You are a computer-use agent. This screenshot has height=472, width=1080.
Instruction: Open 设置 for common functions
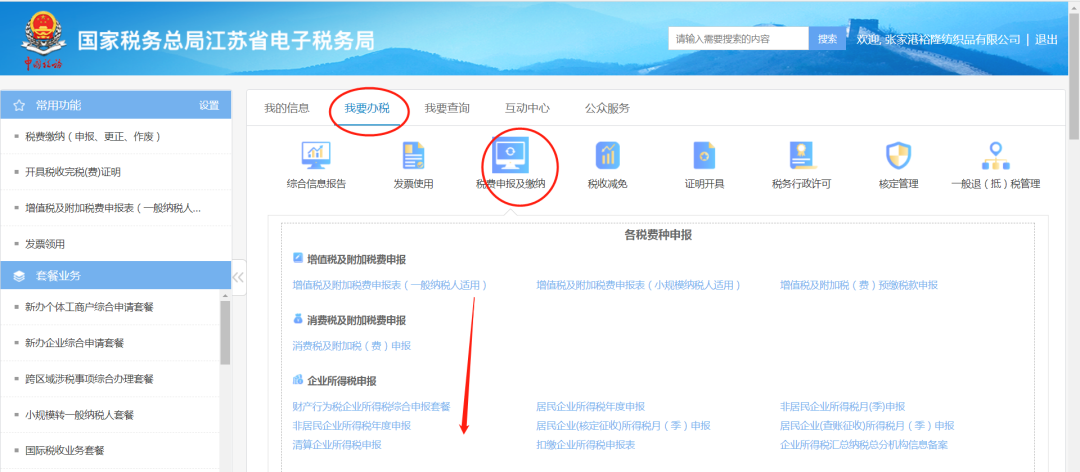(x=209, y=105)
